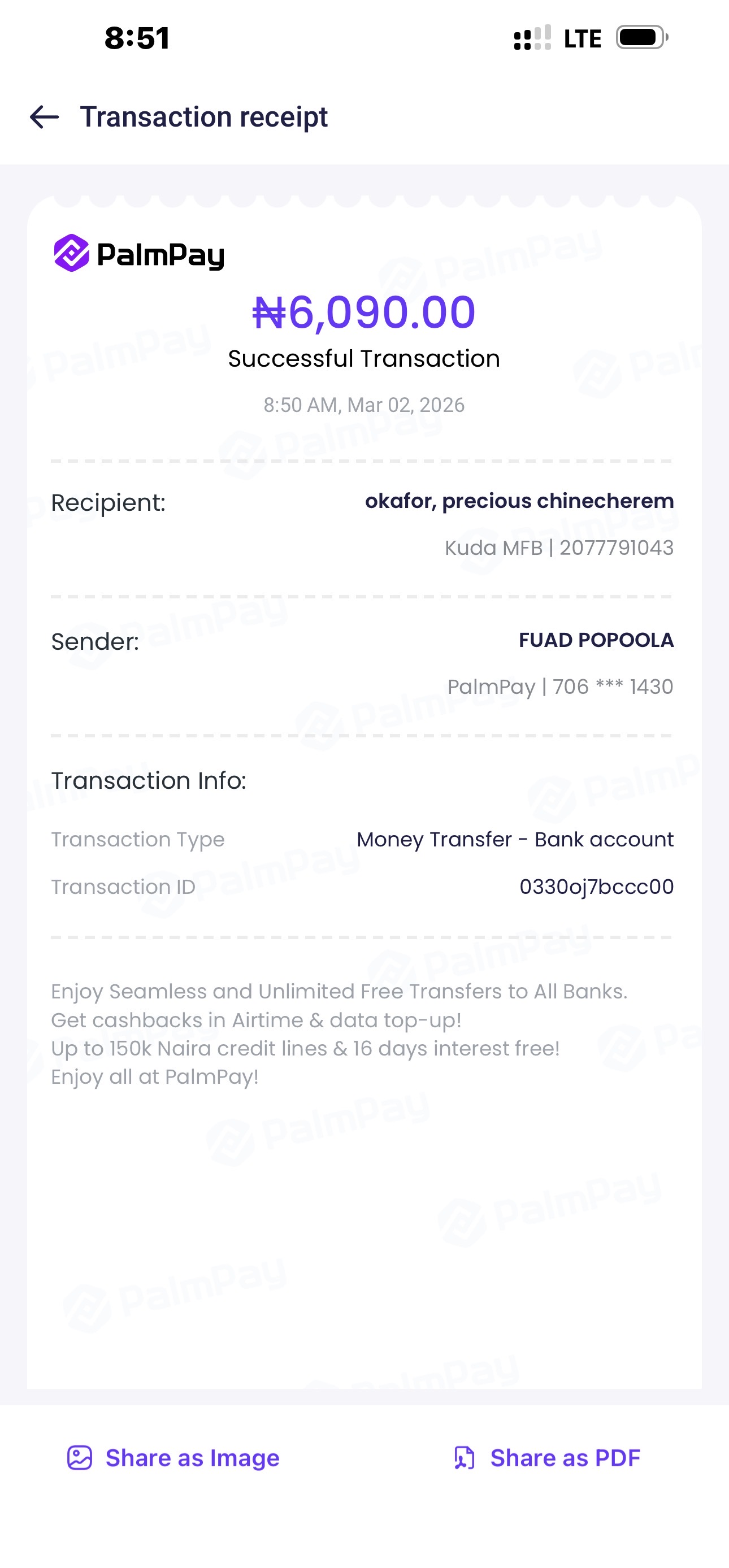729x1568 pixels.
Task: Click the Share as PDF button
Action: [x=565, y=1458]
